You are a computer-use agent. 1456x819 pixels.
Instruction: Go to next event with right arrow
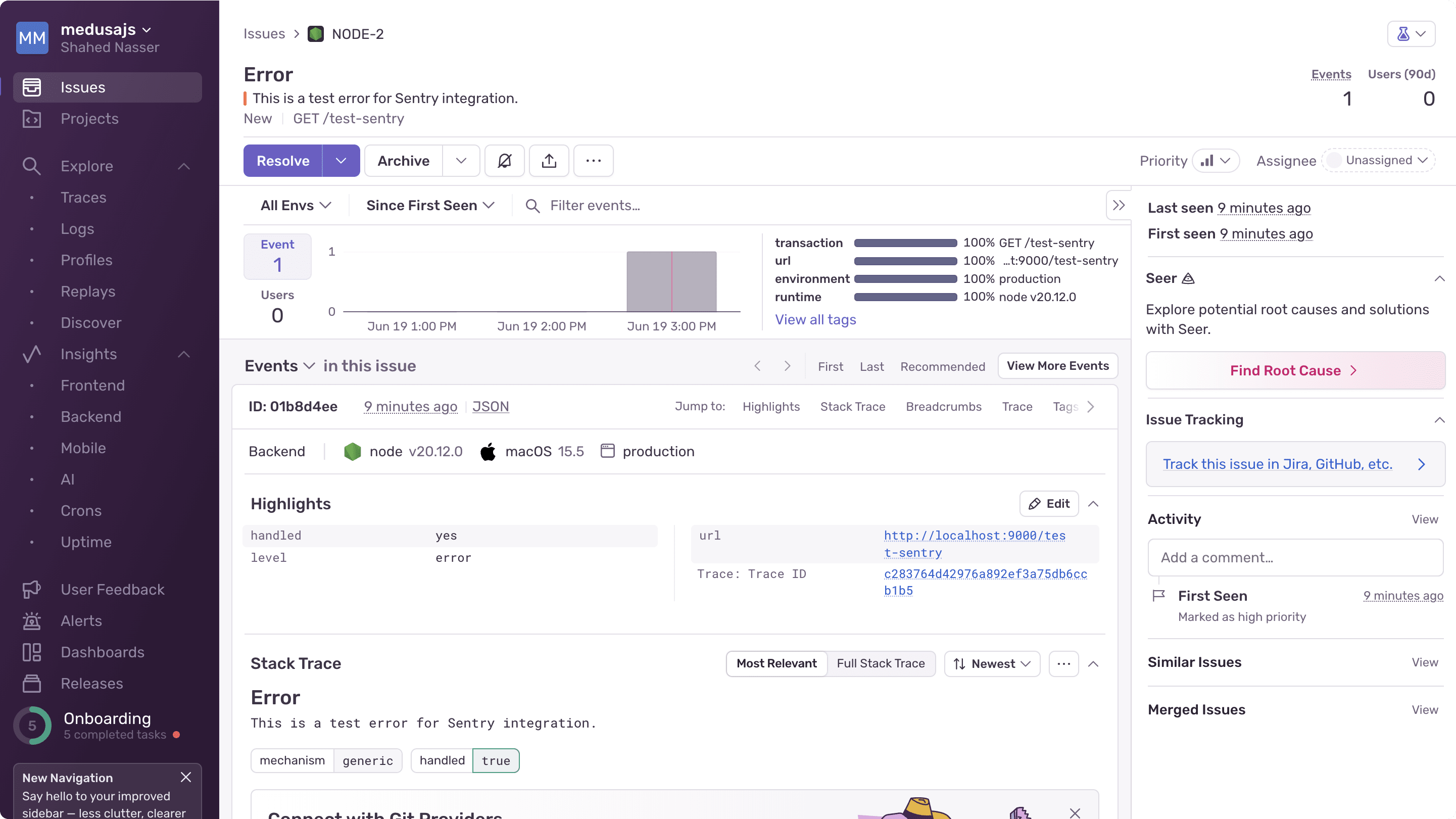[x=787, y=366]
